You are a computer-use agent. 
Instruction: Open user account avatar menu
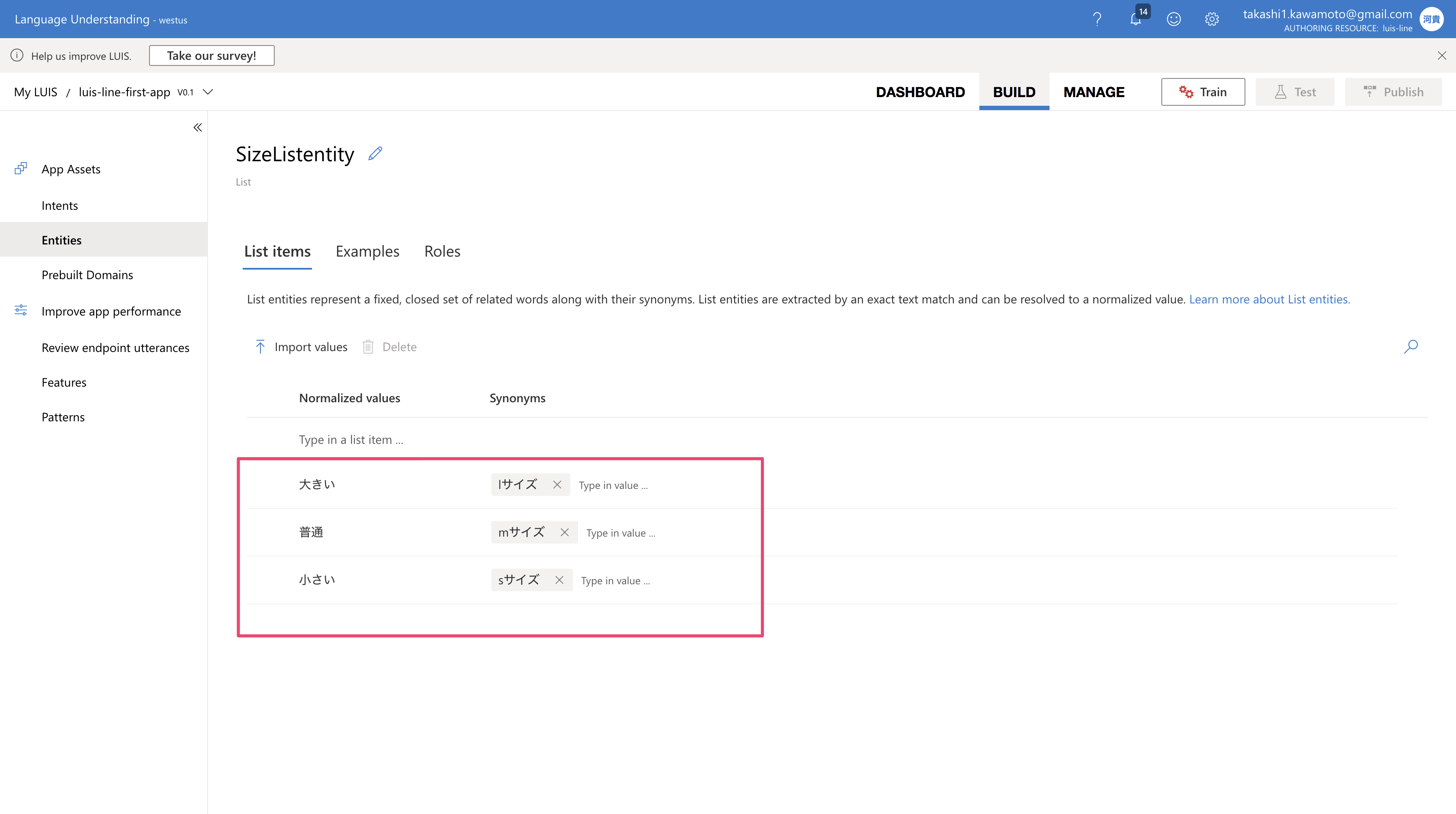click(1432, 19)
